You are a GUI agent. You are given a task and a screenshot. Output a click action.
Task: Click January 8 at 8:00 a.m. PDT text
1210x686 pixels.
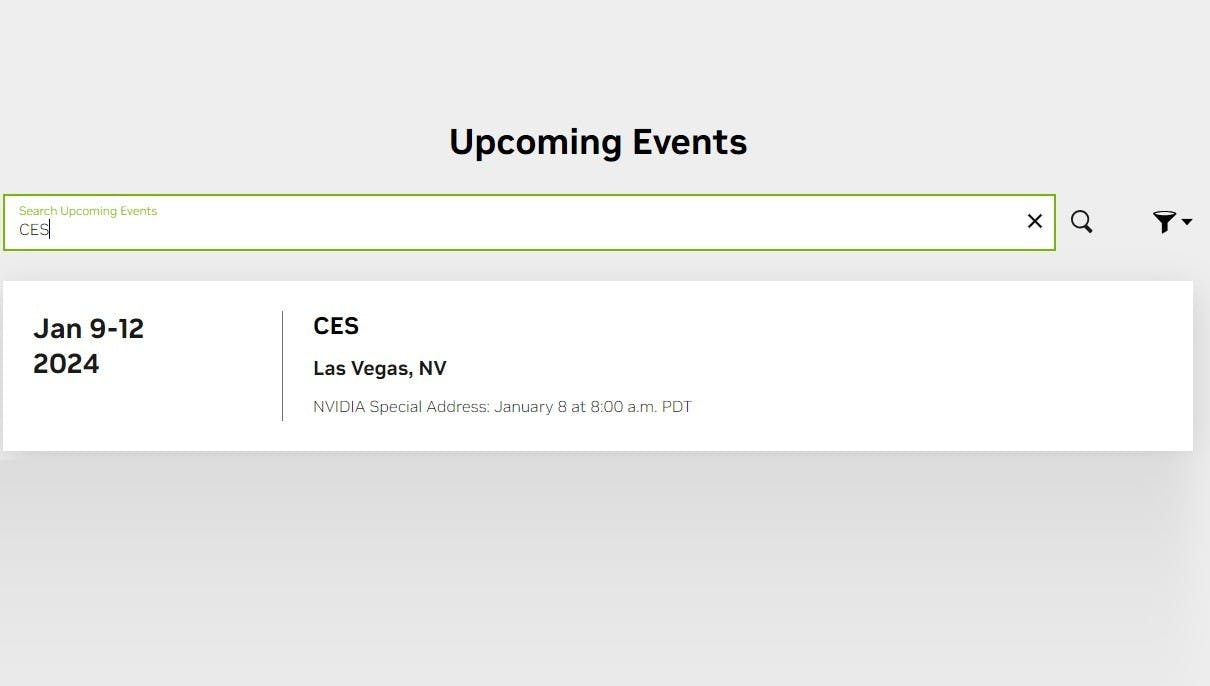click(592, 407)
